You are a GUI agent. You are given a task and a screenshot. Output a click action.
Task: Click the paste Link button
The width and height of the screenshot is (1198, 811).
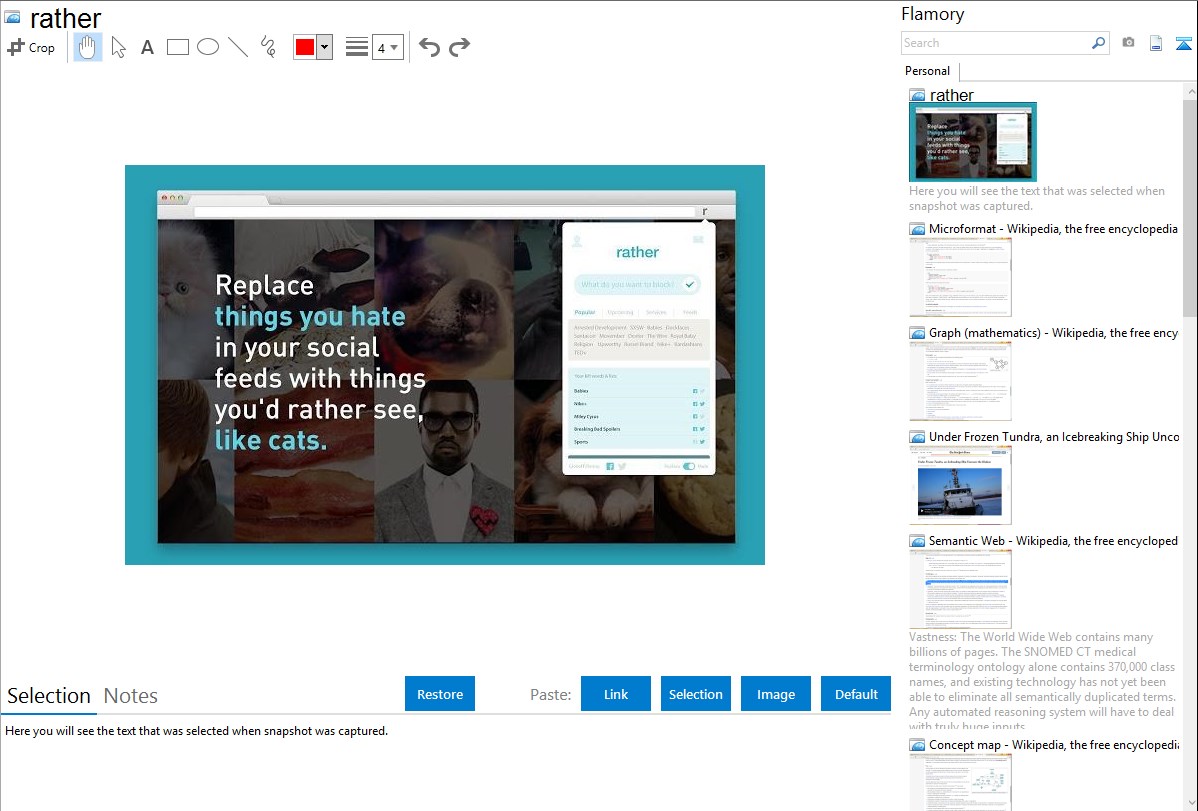click(x=616, y=694)
